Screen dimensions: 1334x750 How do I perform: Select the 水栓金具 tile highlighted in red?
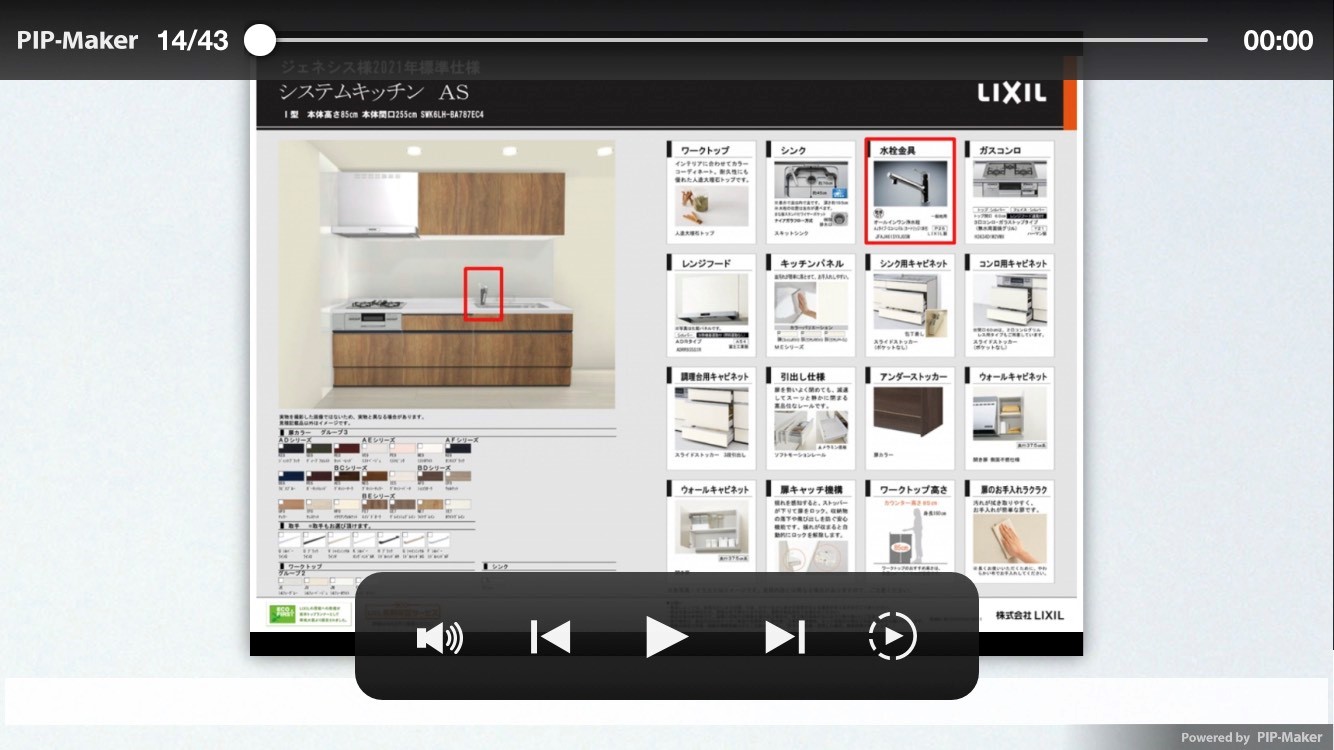pyautogui.click(x=910, y=191)
